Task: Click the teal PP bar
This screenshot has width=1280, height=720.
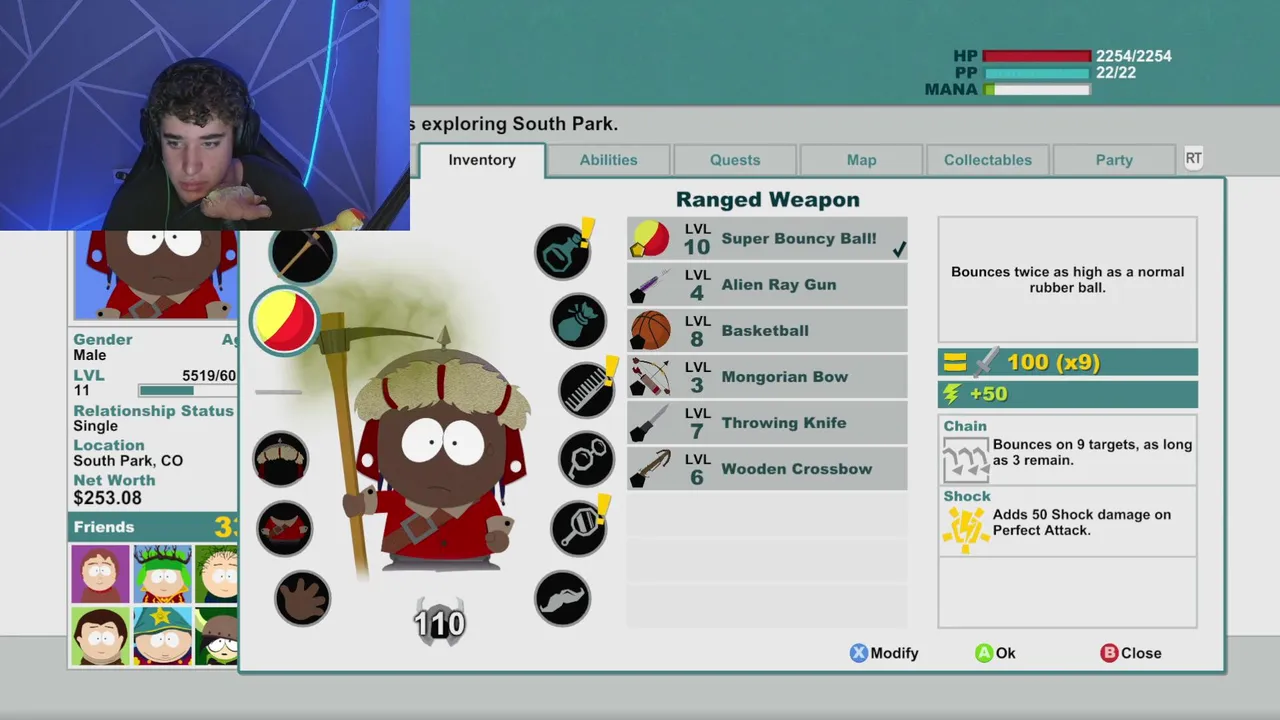Action: pos(1037,73)
